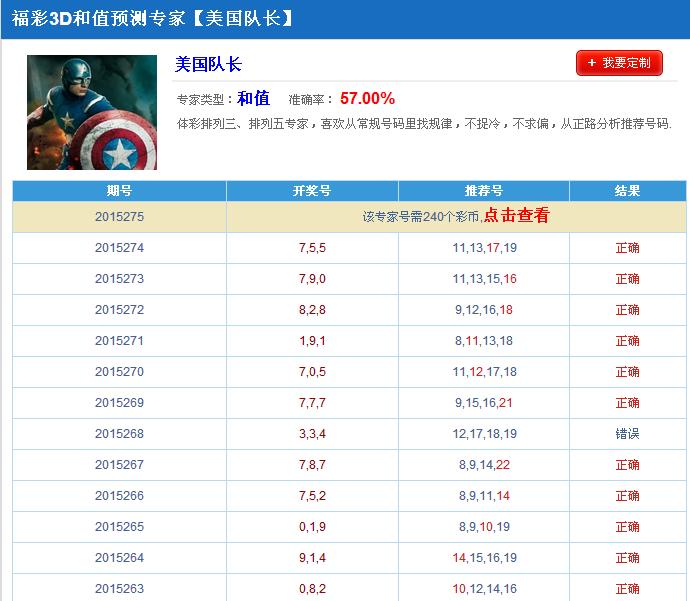
Task: Click the recommended numbers 11,13,17,19
Action: [x=484, y=248]
